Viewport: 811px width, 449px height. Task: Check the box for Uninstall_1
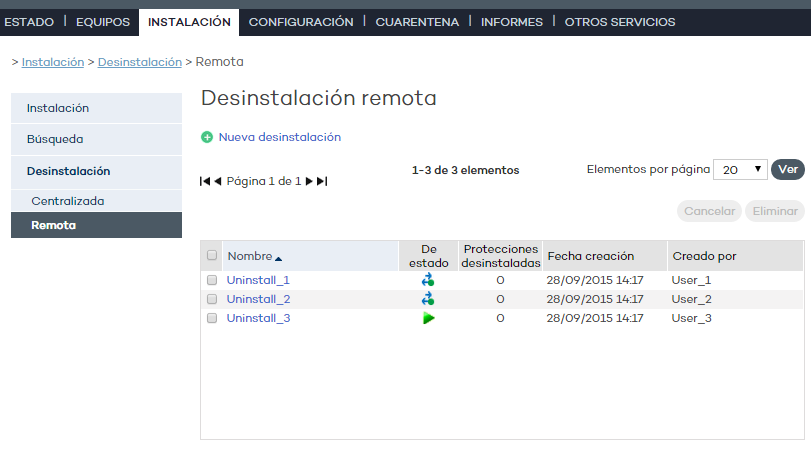pyautogui.click(x=212, y=280)
